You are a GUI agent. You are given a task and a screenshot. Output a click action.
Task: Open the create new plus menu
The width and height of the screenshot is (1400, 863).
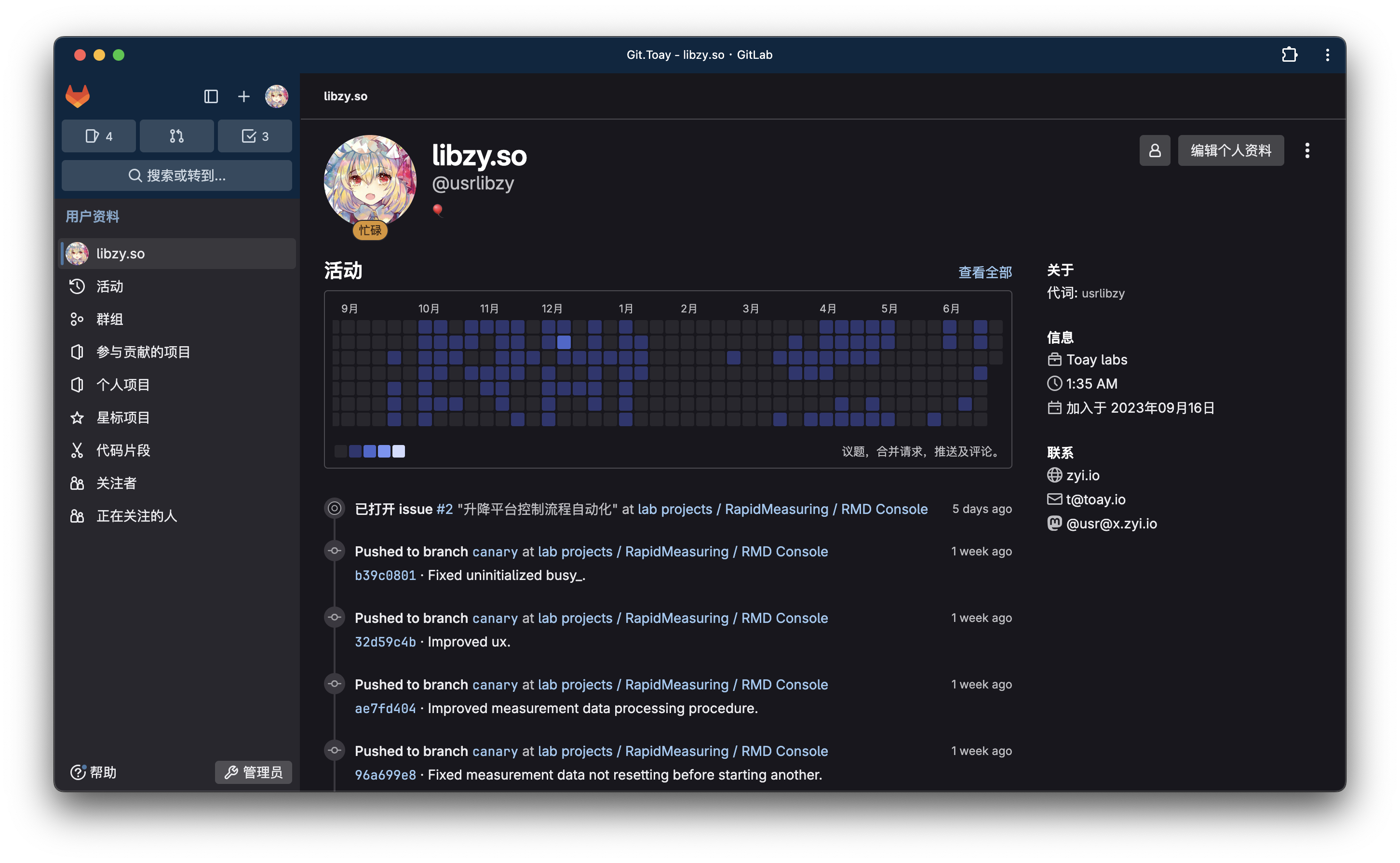(x=244, y=96)
